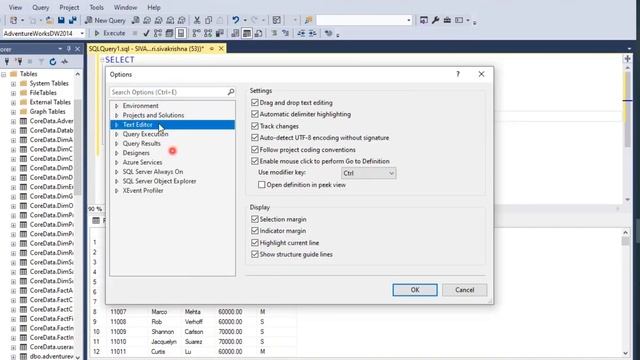Toggle the Selection margin checkbox
This screenshot has width=640, height=360.
click(x=255, y=219)
